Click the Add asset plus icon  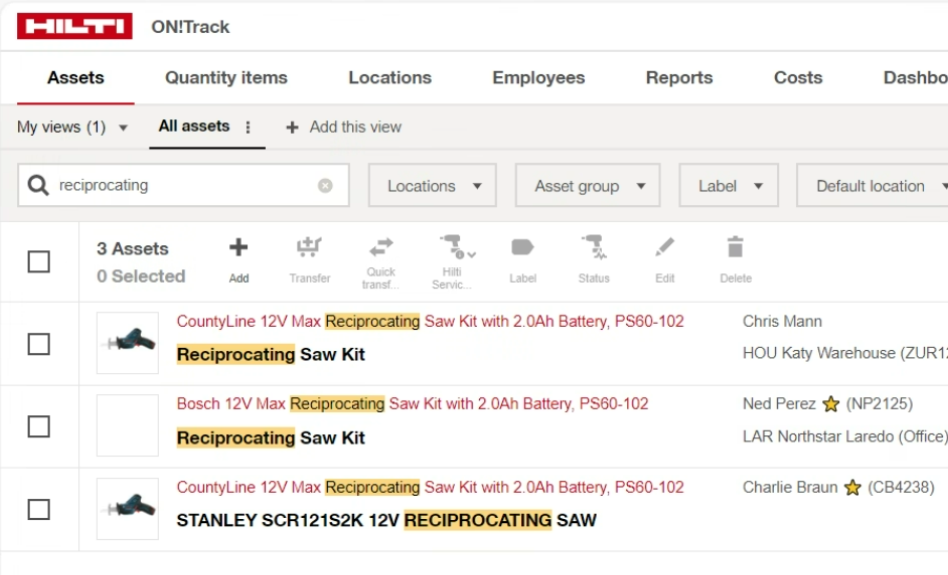tap(238, 248)
